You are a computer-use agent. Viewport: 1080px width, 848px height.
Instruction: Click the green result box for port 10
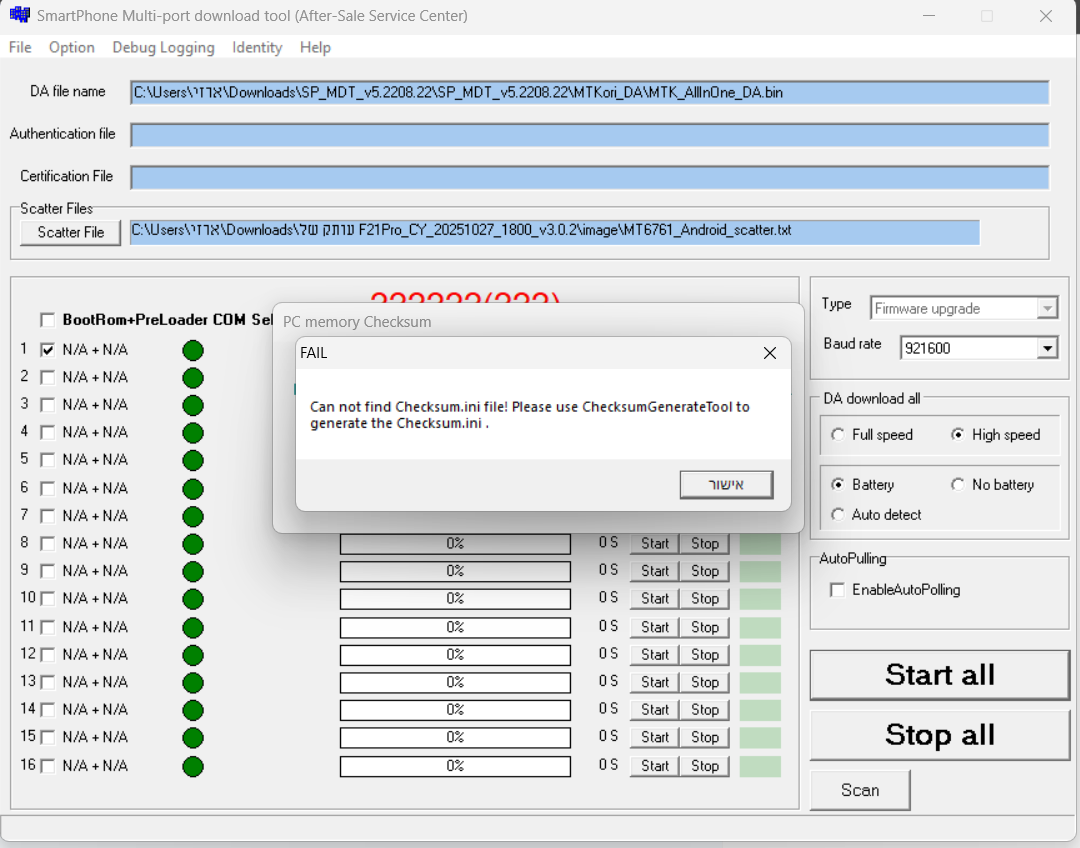click(x=760, y=599)
